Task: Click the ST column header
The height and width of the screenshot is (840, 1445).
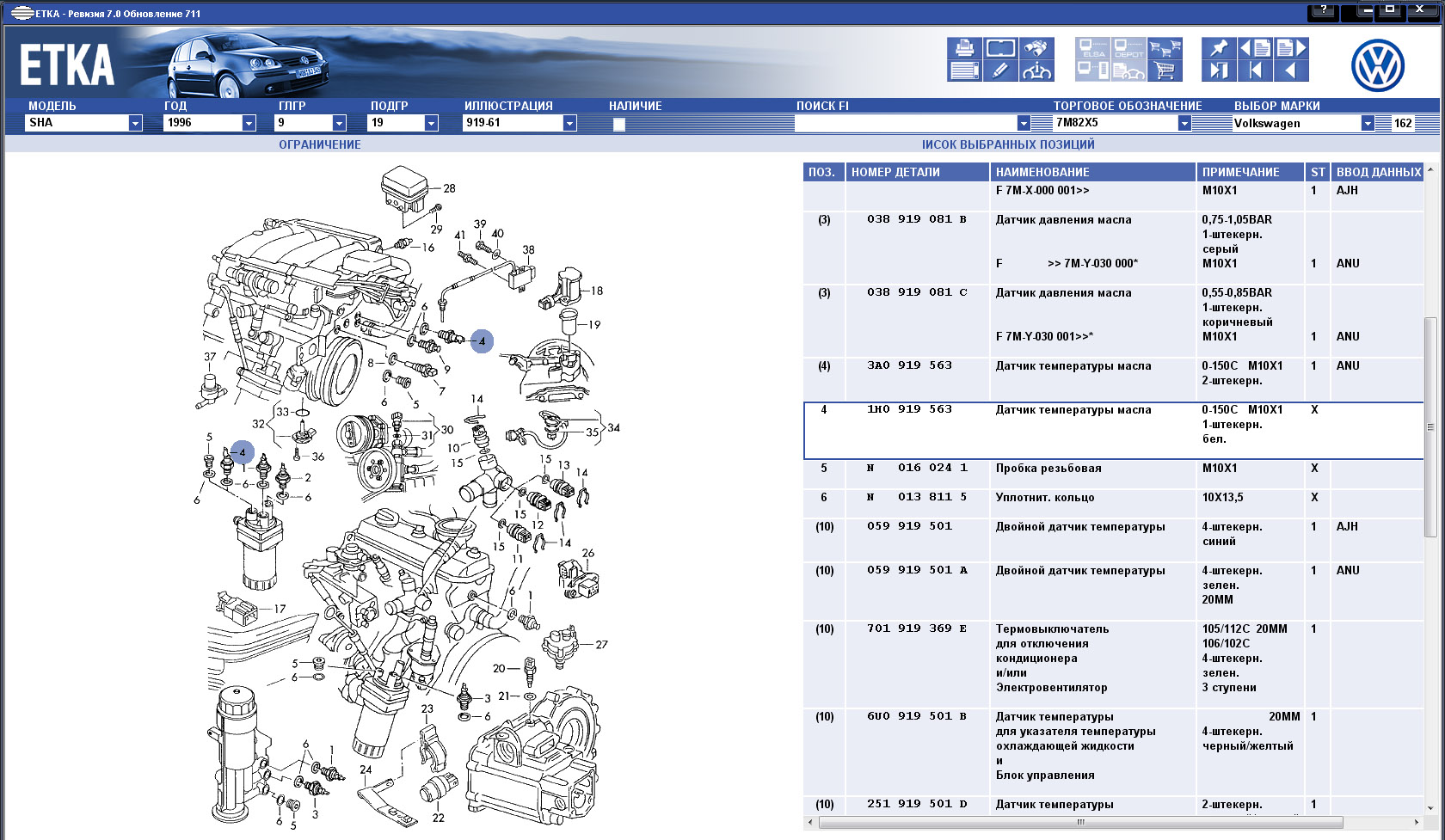Action: pyautogui.click(x=1318, y=172)
